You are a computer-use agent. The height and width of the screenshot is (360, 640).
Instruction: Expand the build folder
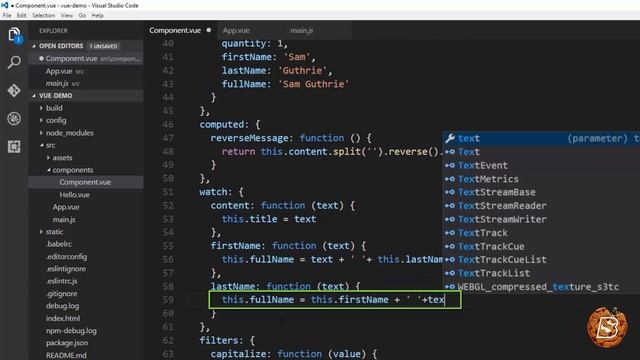(54, 108)
